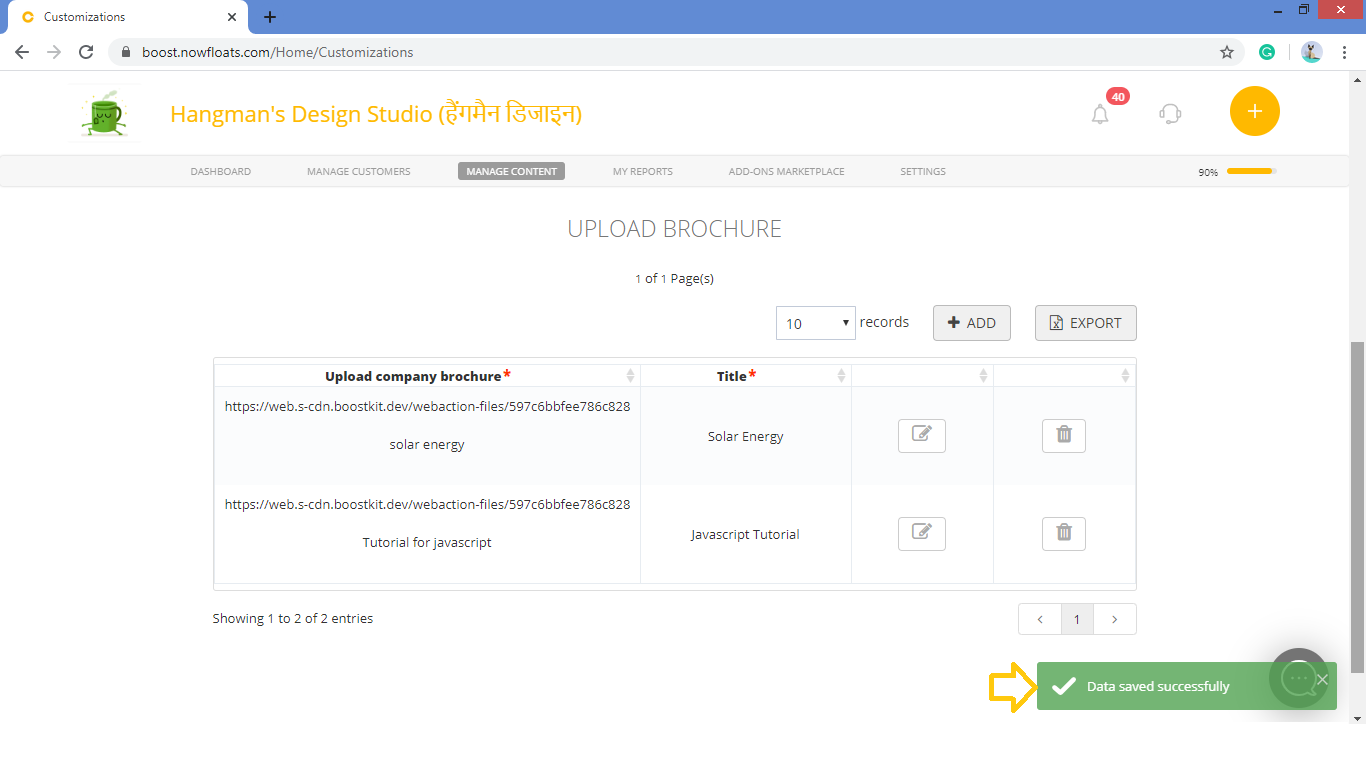Open SETTINGS menu
Screen dimensions: 1366x768
pos(923,171)
